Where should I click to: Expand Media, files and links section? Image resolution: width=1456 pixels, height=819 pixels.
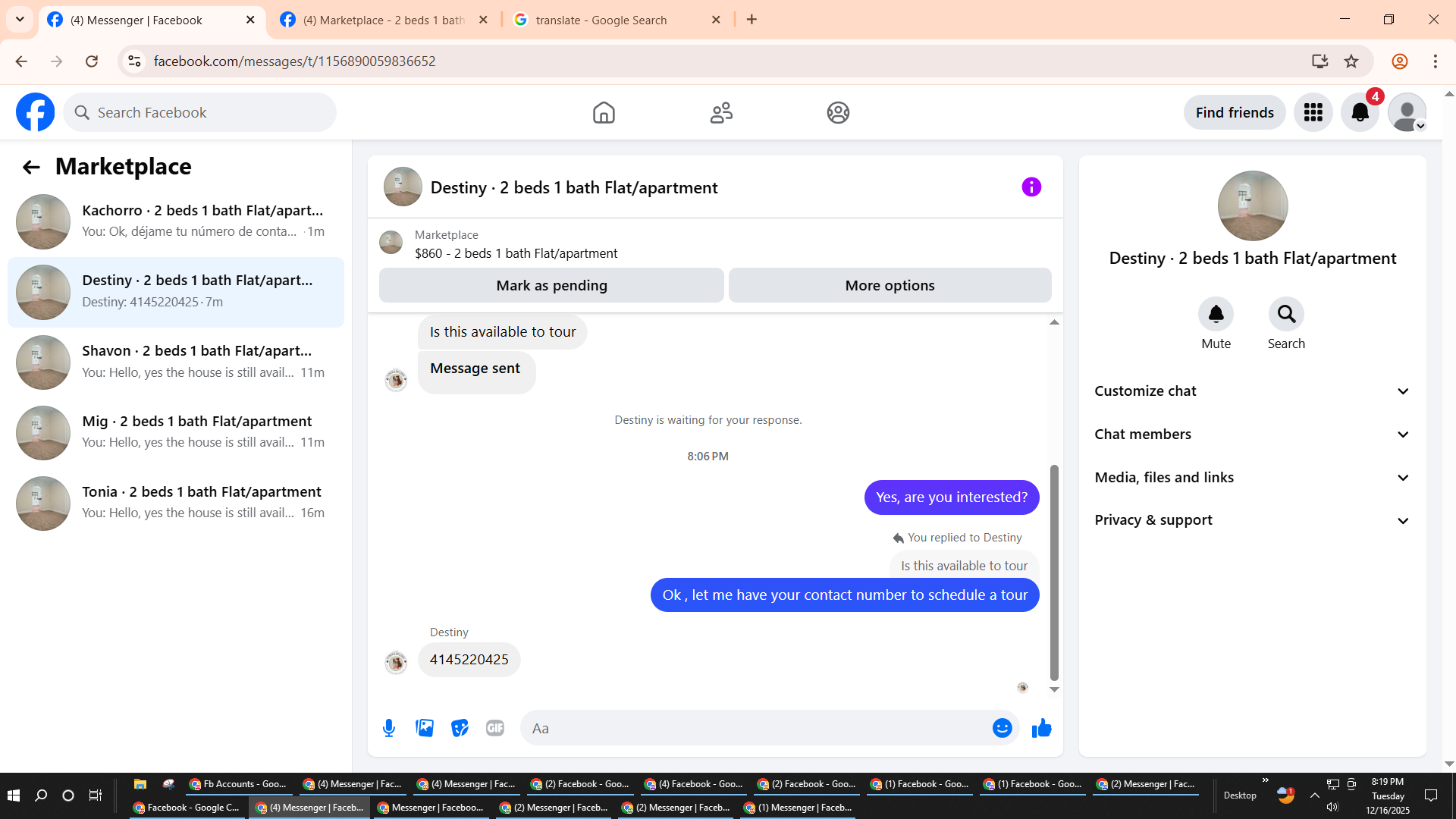[x=1253, y=478]
